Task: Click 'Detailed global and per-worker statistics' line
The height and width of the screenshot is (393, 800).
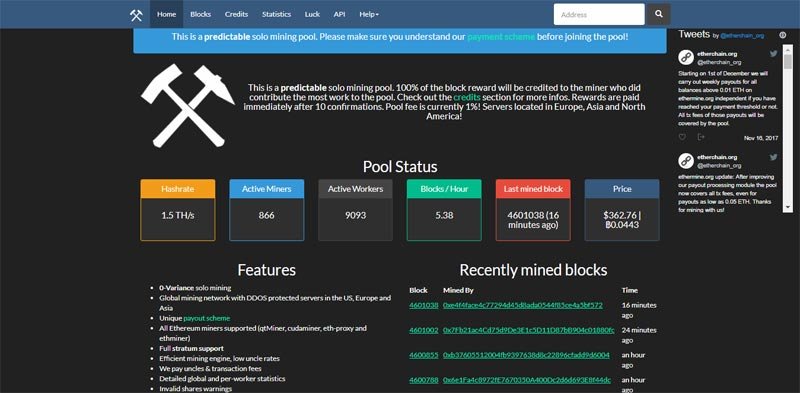Action: click(222, 379)
